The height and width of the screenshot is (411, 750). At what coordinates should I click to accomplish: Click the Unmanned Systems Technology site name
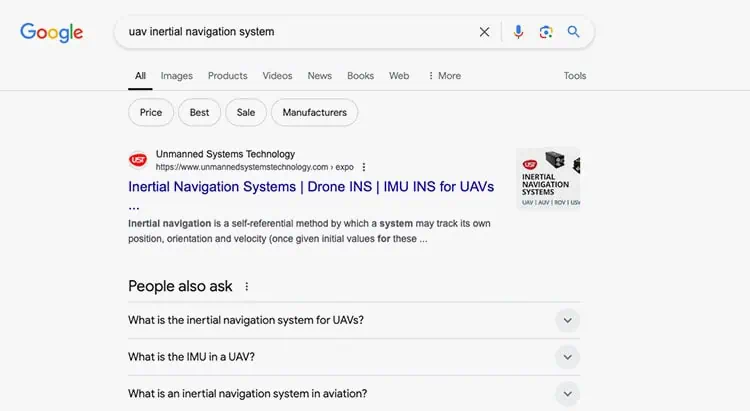click(225, 154)
